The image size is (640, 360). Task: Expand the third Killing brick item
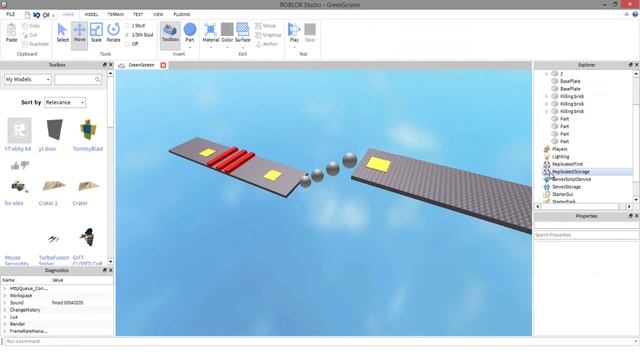pos(546,111)
